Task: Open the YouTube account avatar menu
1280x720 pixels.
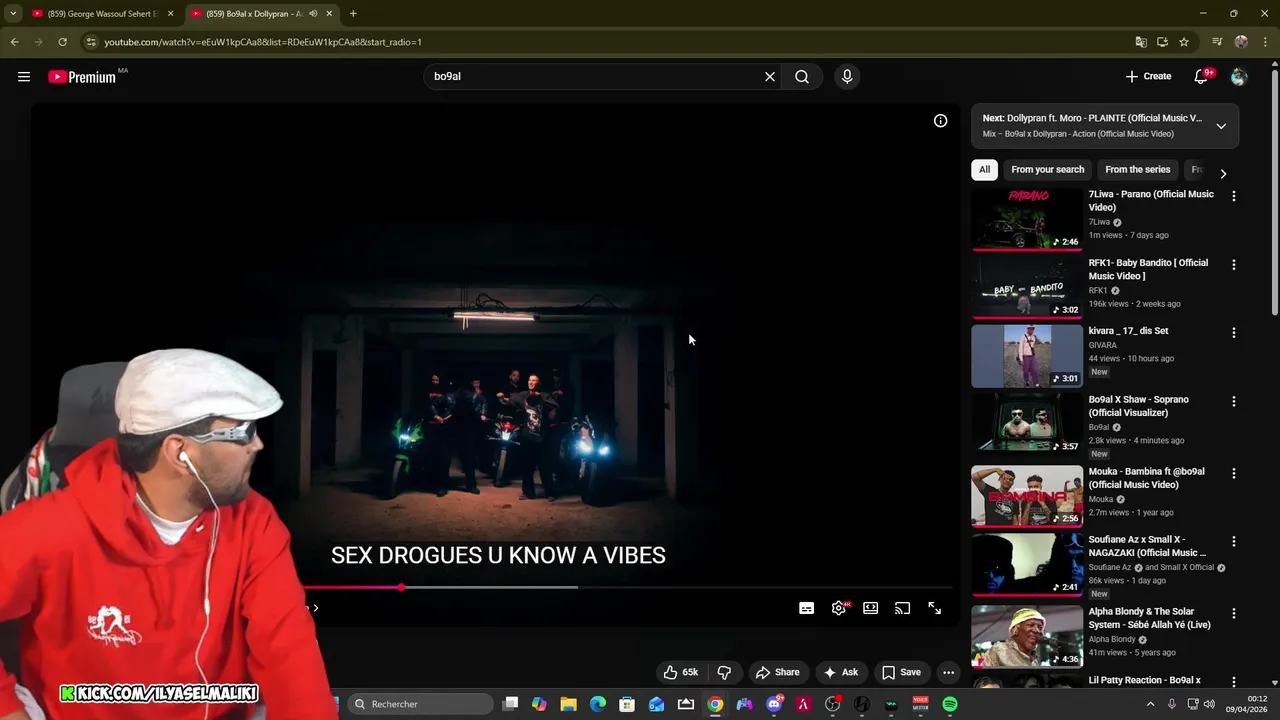Action: [x=1239, y=76]
